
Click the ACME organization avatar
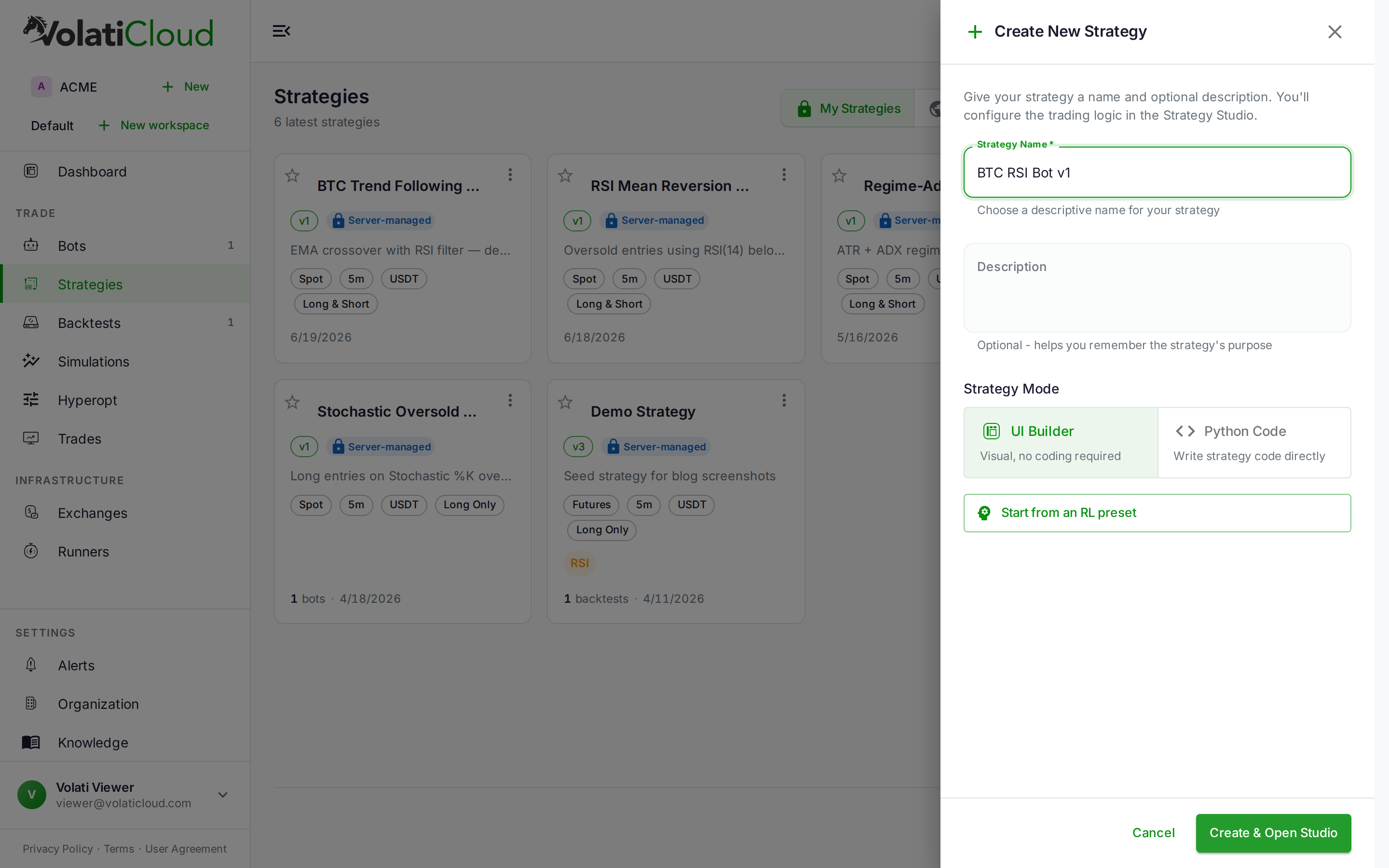click(41, 87)
